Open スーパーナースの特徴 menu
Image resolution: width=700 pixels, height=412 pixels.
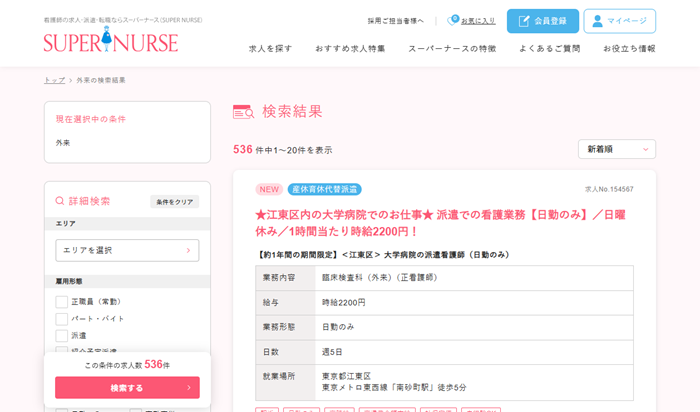tap(452, 49)
